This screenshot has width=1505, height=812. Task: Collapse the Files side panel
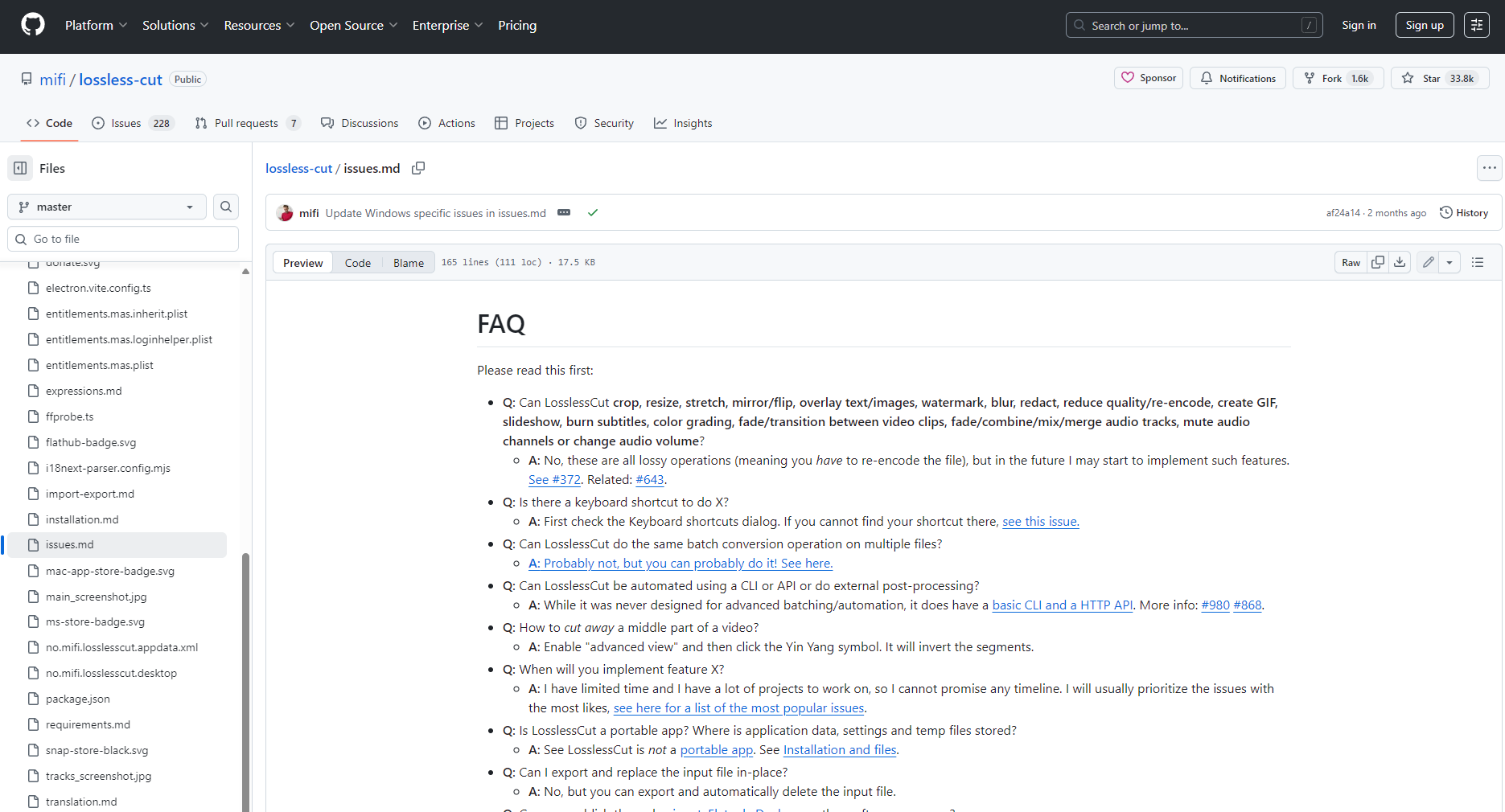click(x=21, y=168)
